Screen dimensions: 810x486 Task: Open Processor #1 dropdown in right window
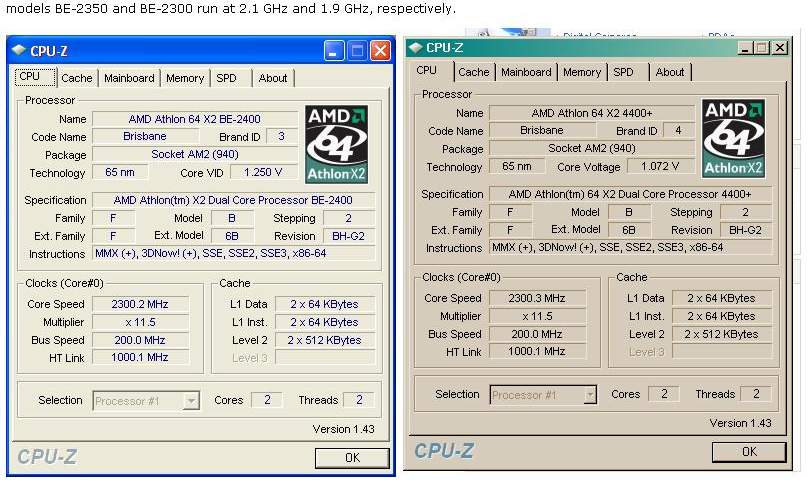tap(543, 395)
